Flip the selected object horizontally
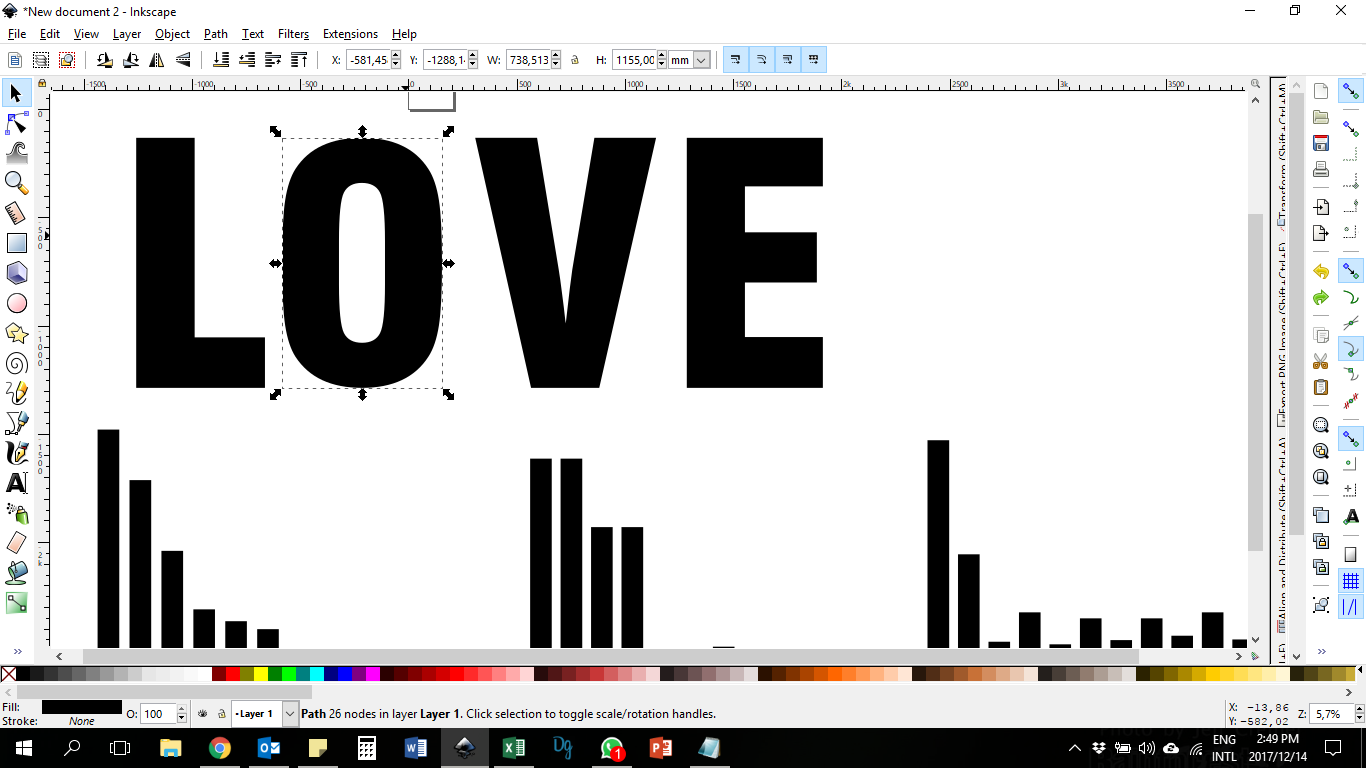The image size is (1366, 768). coord(157,59)
